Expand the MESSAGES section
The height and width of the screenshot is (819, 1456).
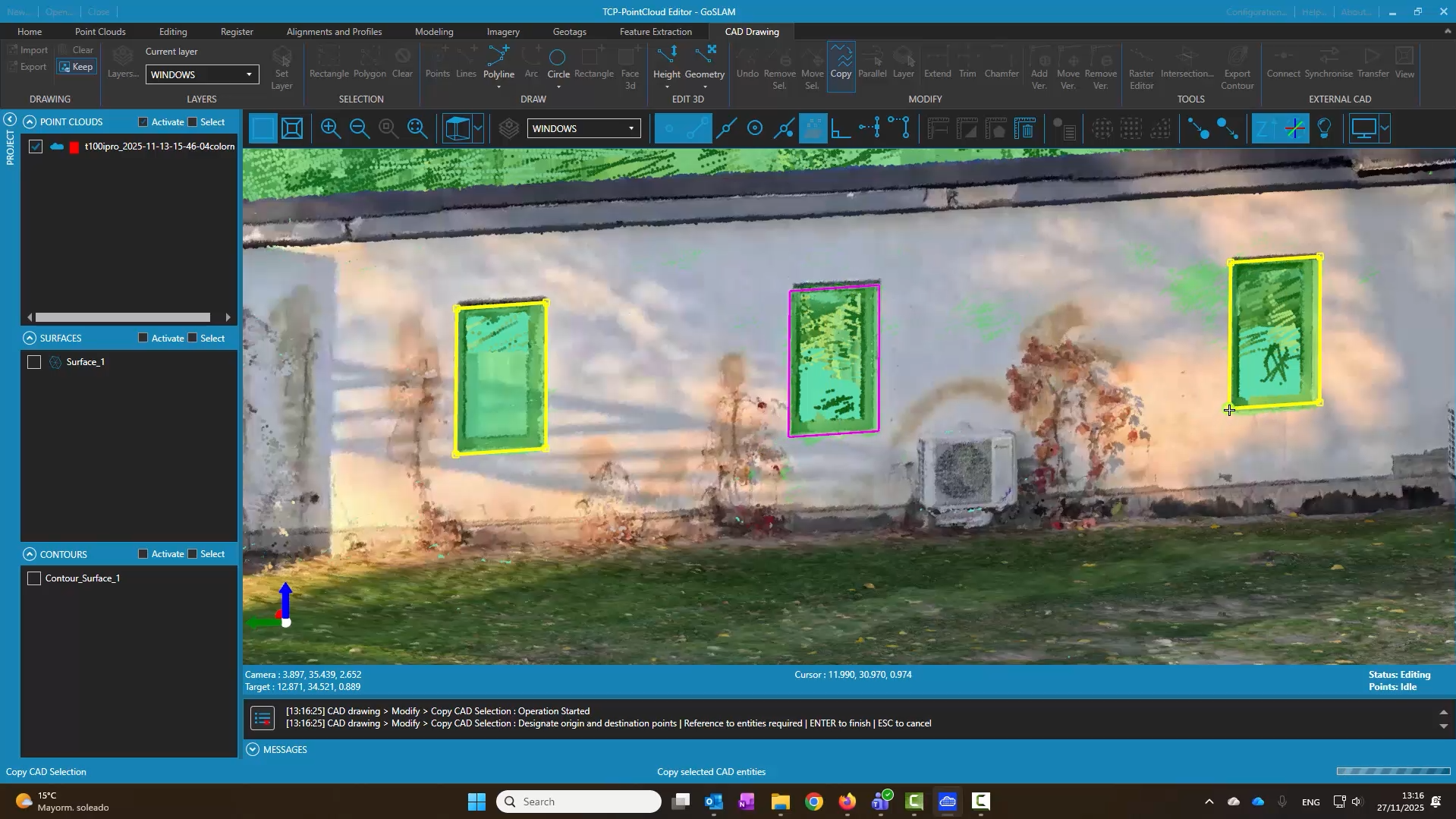click(253, 750)
